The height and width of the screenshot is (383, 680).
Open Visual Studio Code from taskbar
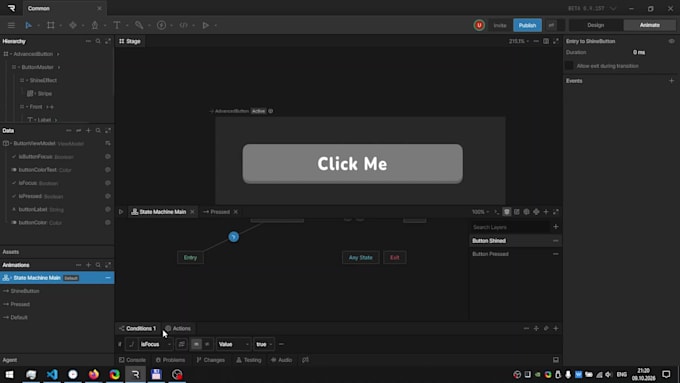click(x=52, y=374)
